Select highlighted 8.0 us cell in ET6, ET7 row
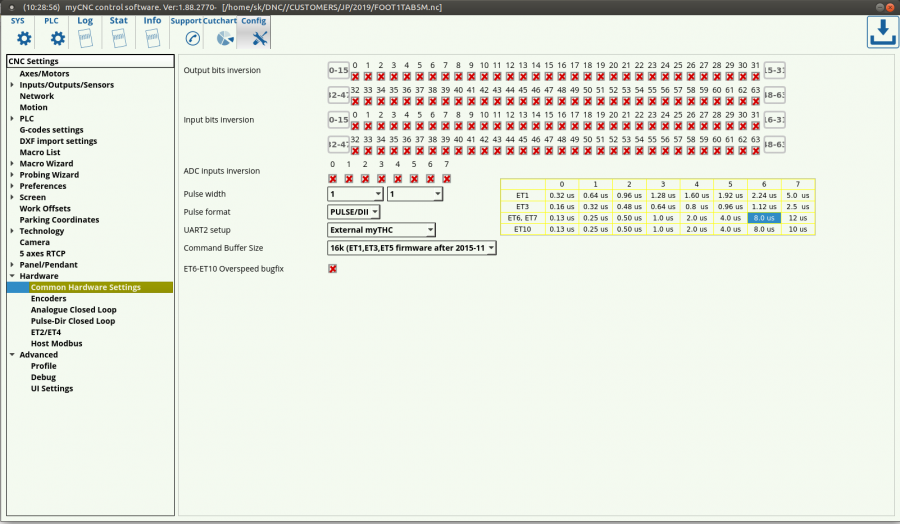900x524 pixels. pyautogui.click(x=764, y=218)
